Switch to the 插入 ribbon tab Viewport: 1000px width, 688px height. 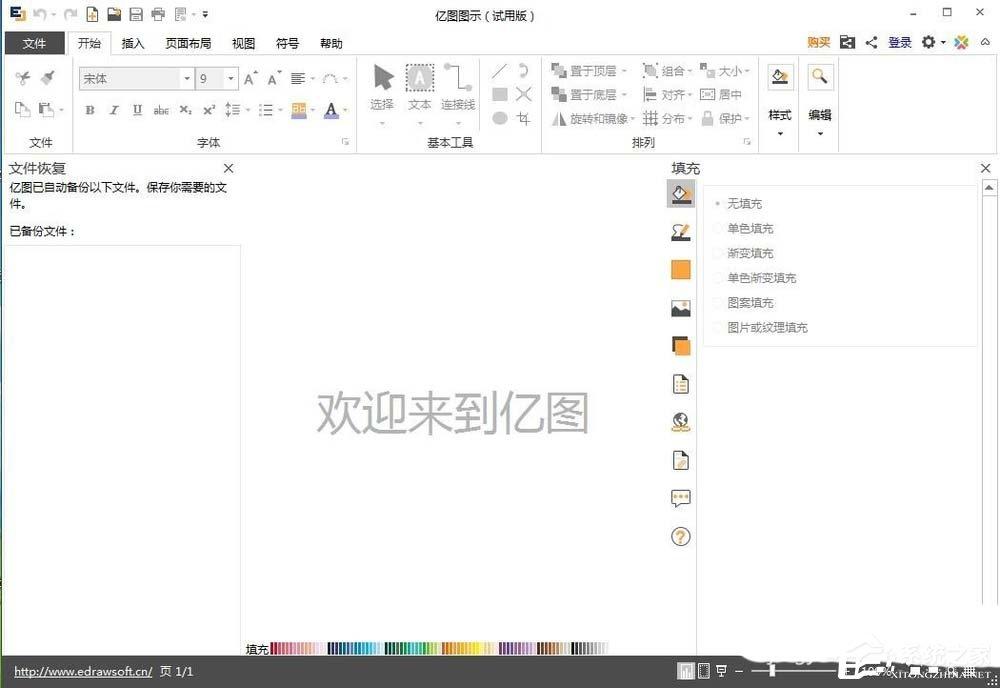133,43
